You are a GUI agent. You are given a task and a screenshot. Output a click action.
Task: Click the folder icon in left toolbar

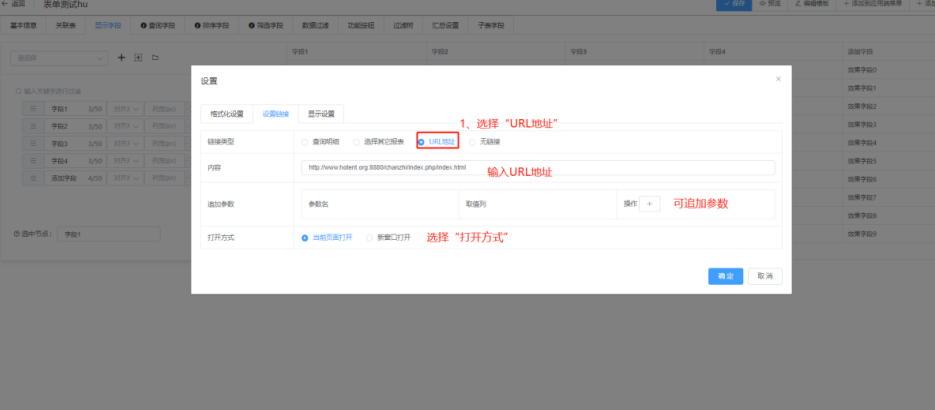(155, 58)
